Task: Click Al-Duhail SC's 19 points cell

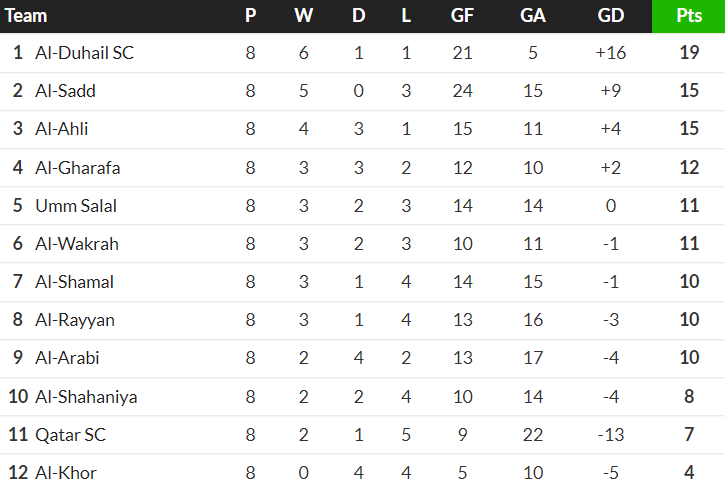Action: (688, 53)
